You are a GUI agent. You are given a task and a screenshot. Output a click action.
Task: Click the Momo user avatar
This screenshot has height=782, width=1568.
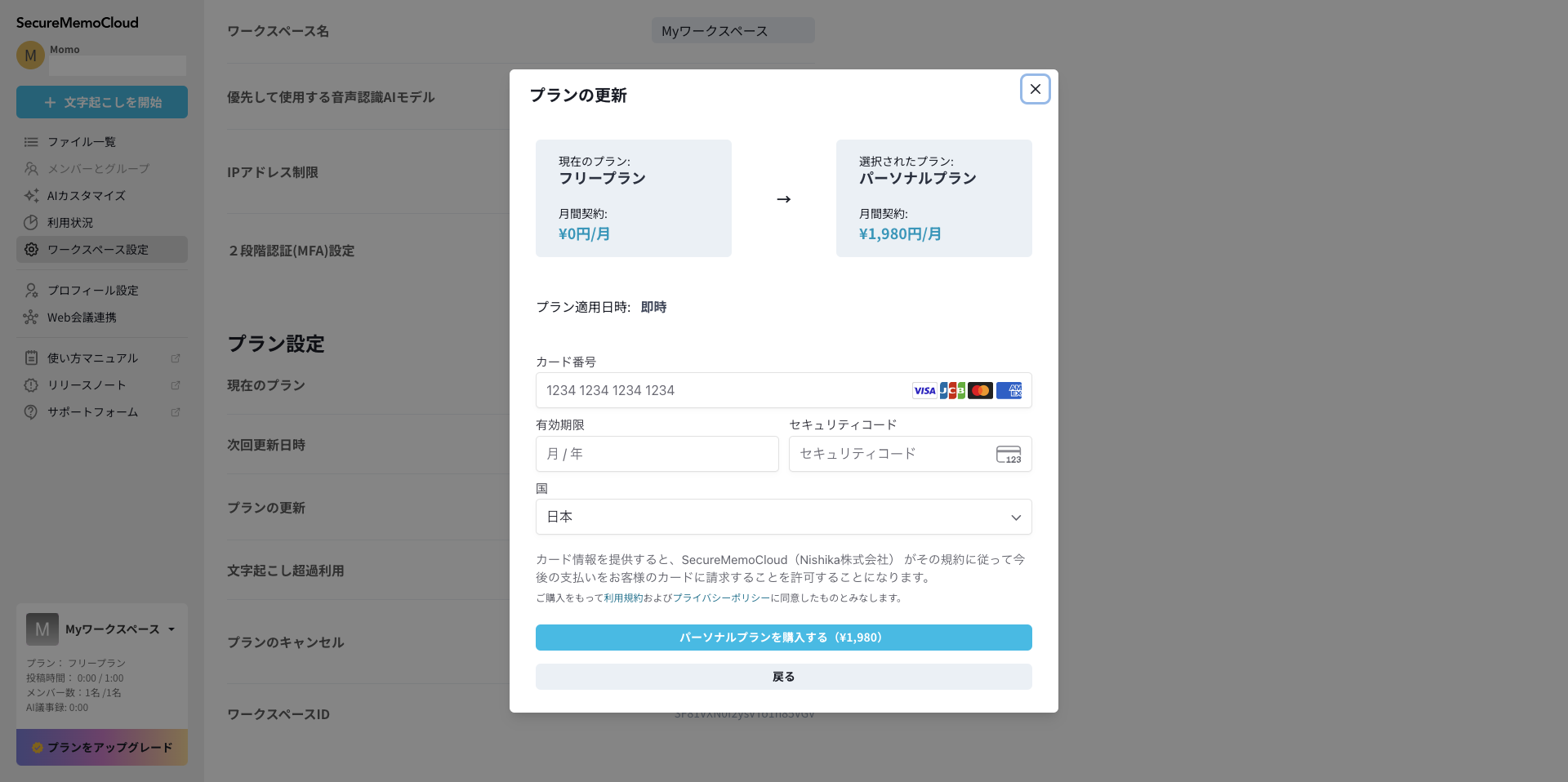click(x=30, y=56)
